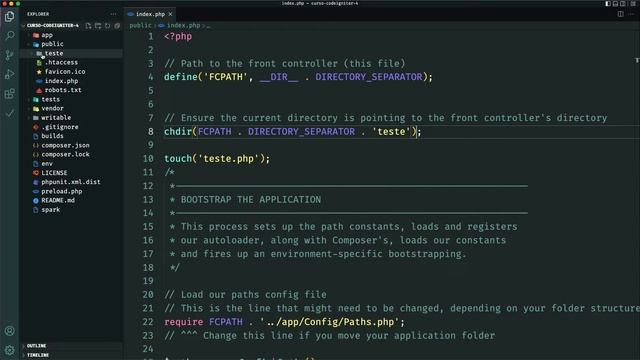Split the editor to the right
Screen dimensions: 640x360
point(620,14)
